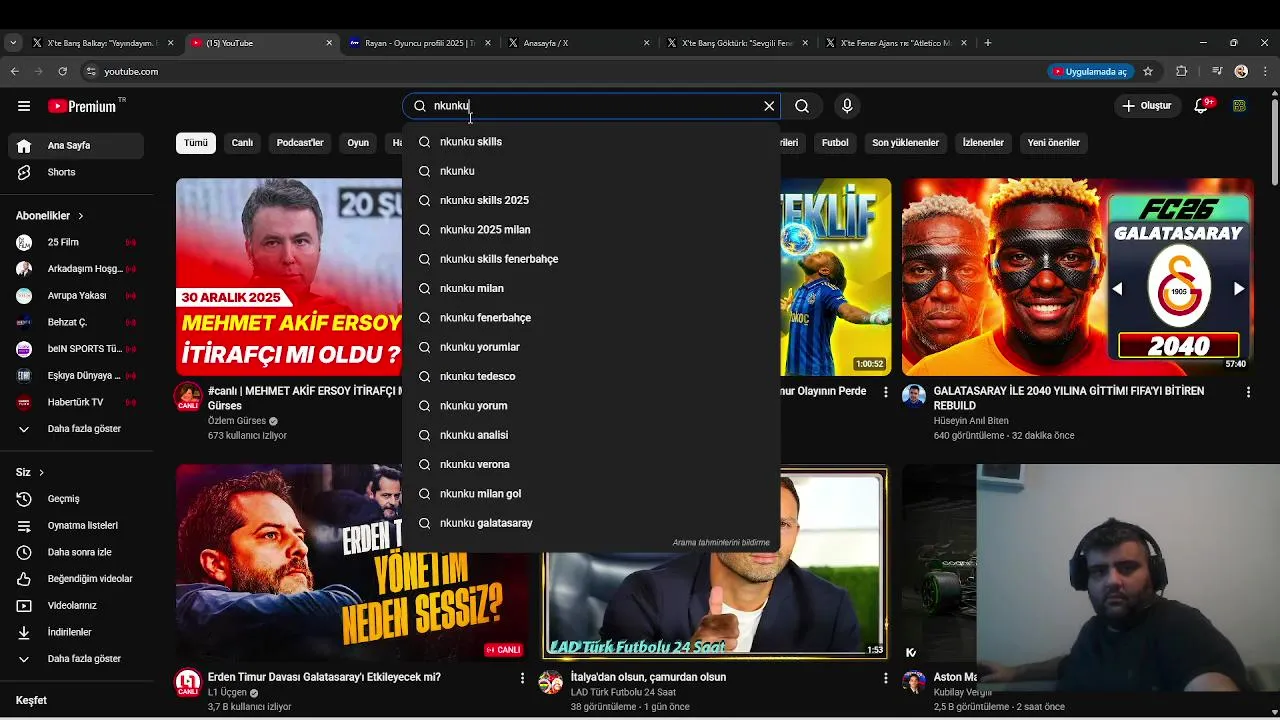Open more options for the Erden Timur video
Screen dimensions: 1280x720
[x=522, y=678]
